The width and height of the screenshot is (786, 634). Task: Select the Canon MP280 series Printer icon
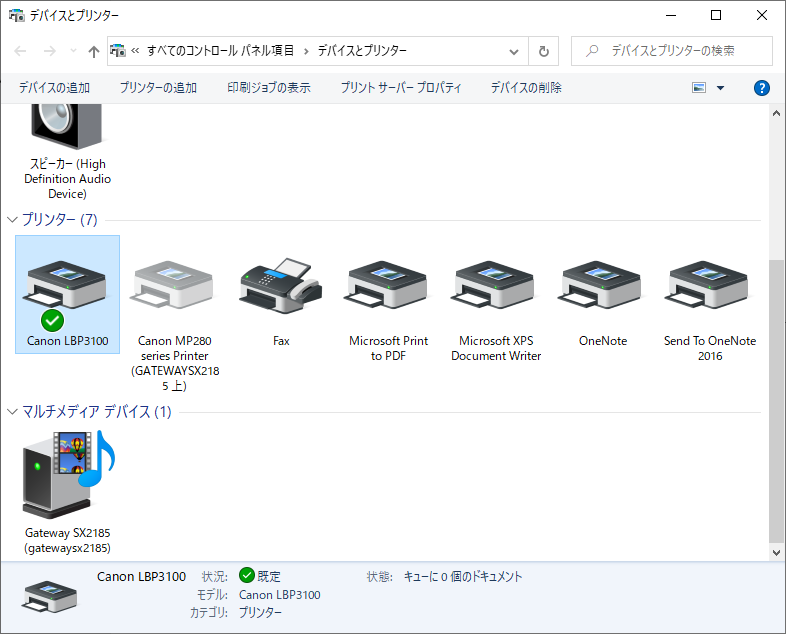pyautogui.click(x=173, y=285)
